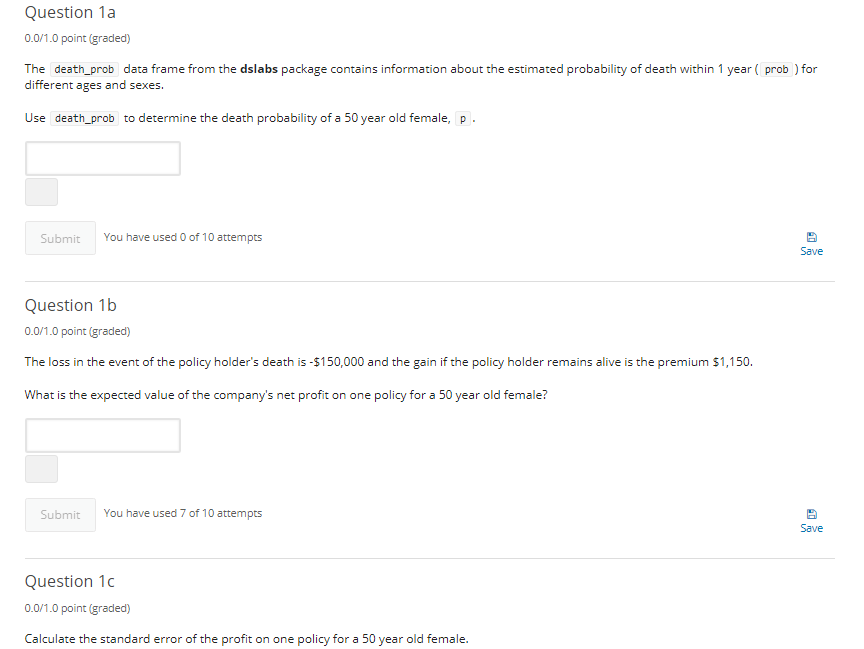Click the small status square below Question 1a input
Screen dimensions: 864x649
(40, 191)
